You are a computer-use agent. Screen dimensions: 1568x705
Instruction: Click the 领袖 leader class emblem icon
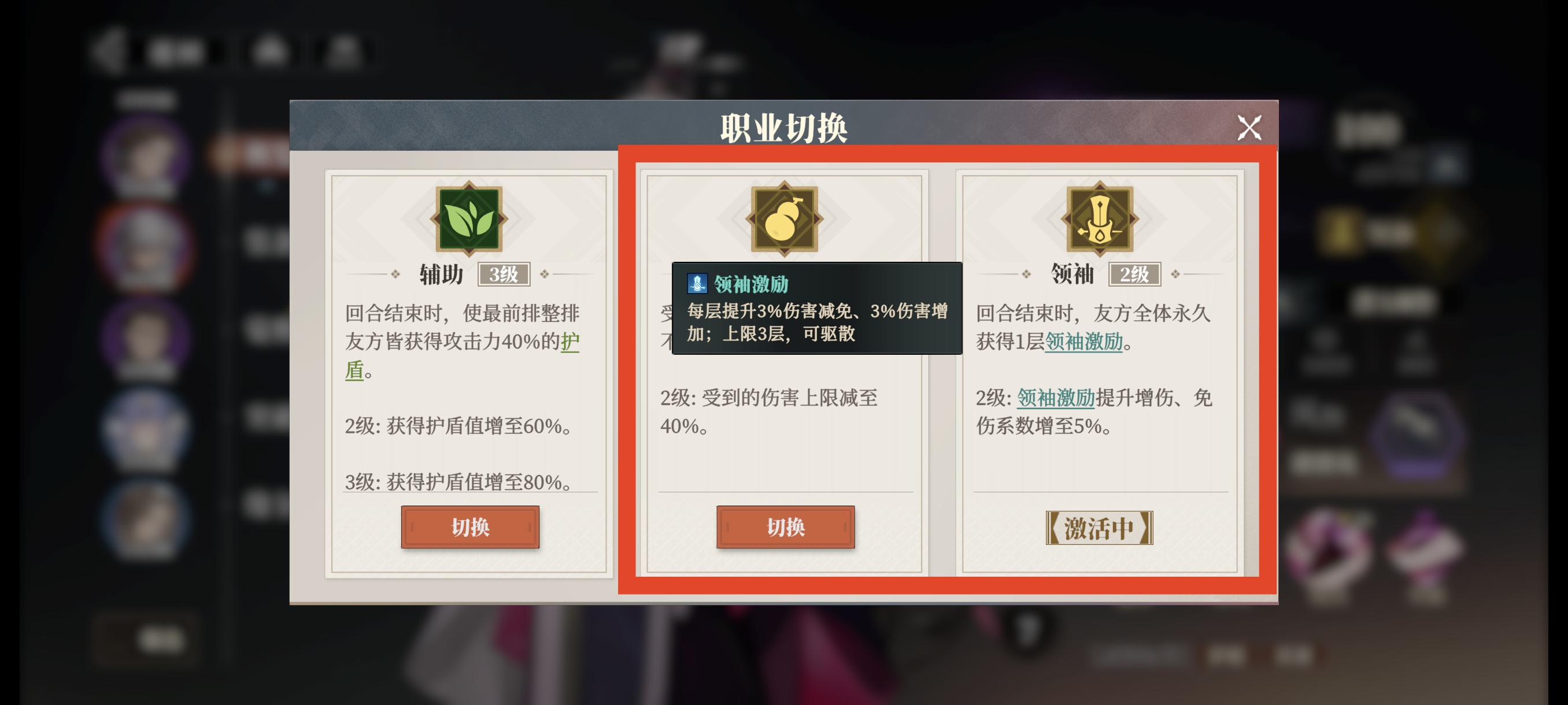[x=1099, y=219]
